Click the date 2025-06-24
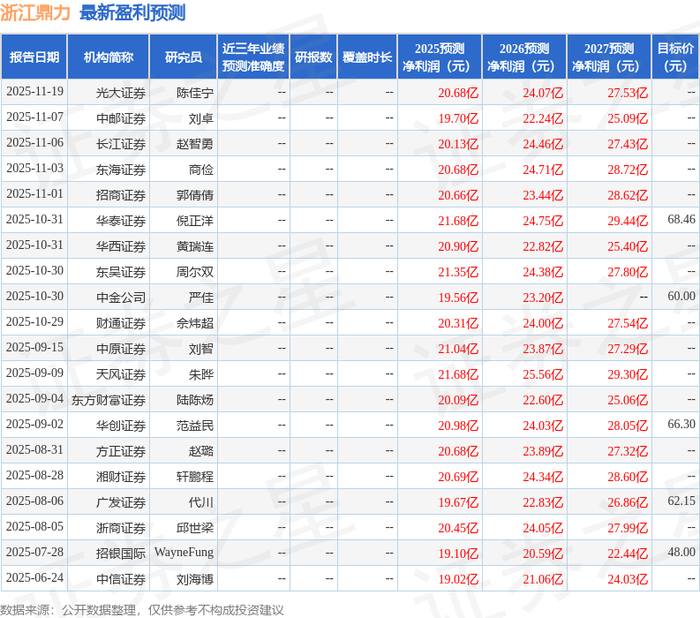 coord(35,578)
